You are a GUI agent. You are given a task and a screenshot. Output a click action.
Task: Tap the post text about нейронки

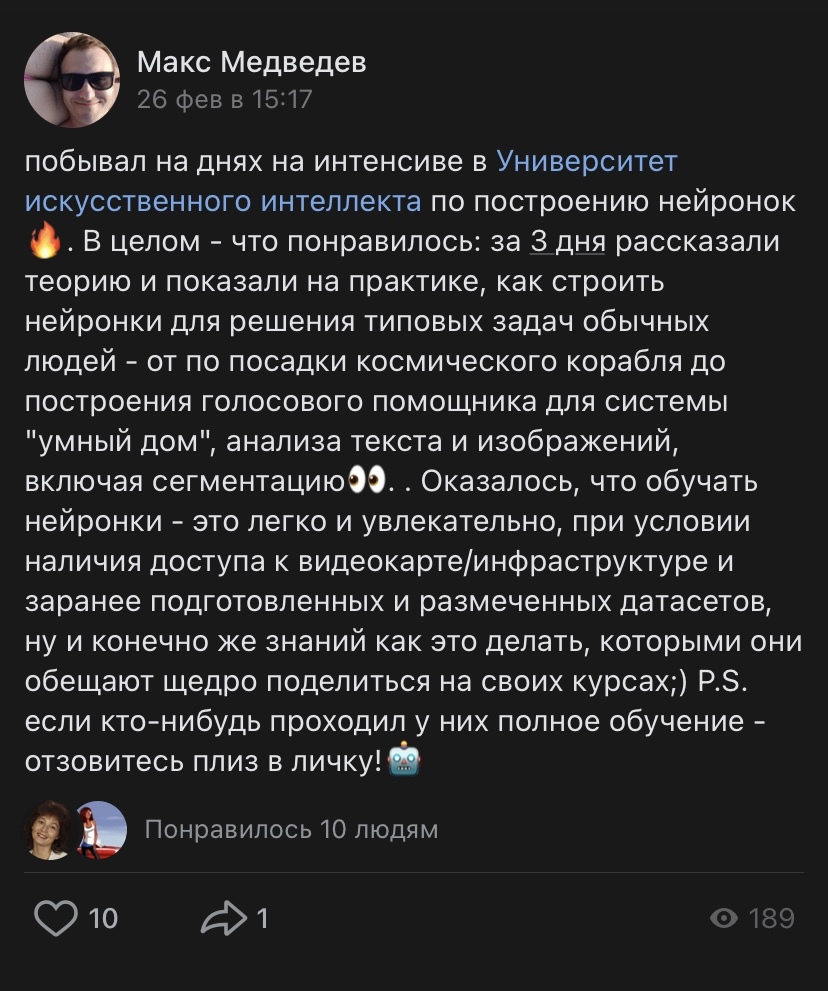coord(414,461)
